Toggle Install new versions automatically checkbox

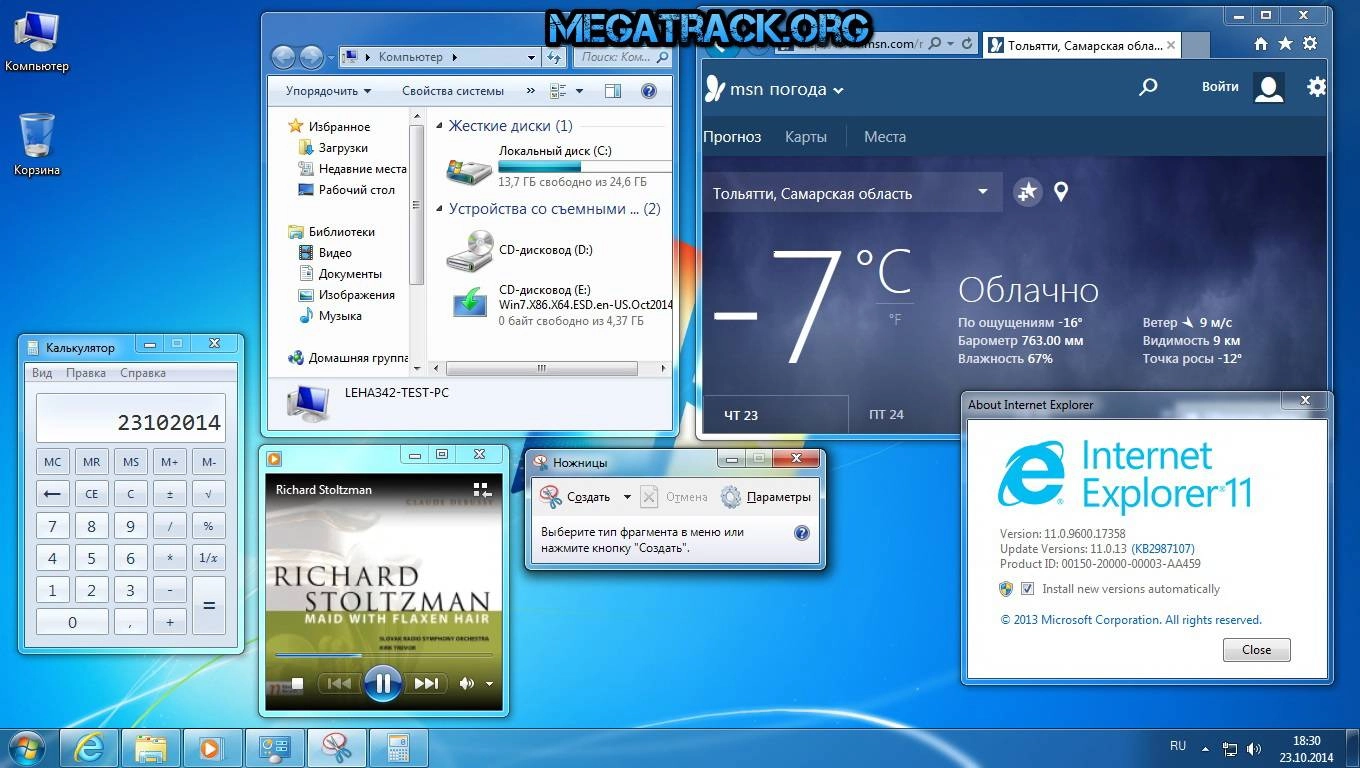pyautogui.click(x=1027, y=589)
